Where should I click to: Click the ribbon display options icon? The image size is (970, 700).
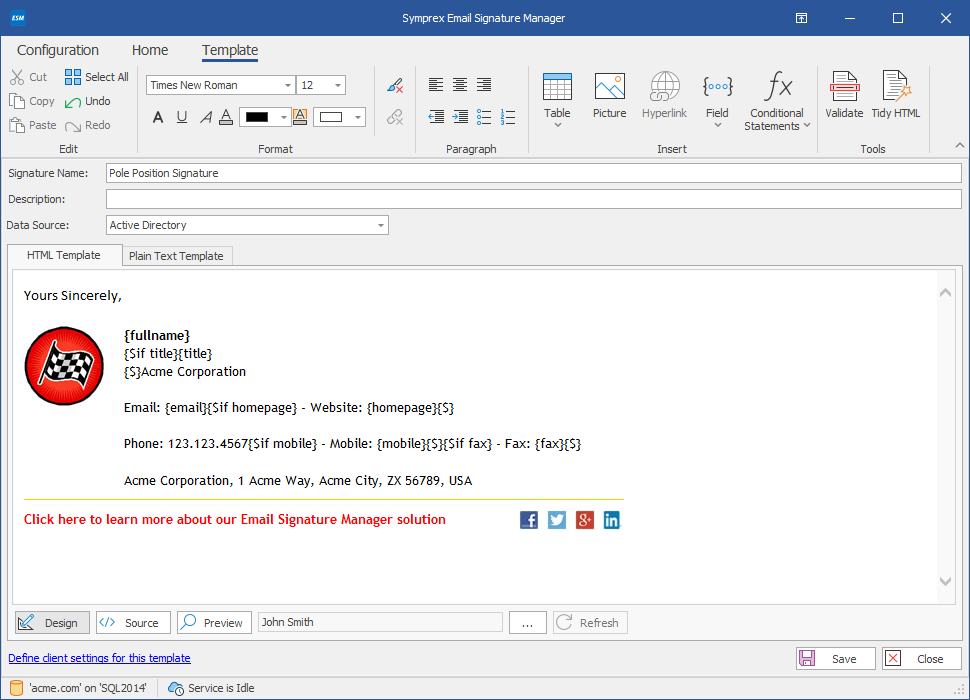click(801, 18)
